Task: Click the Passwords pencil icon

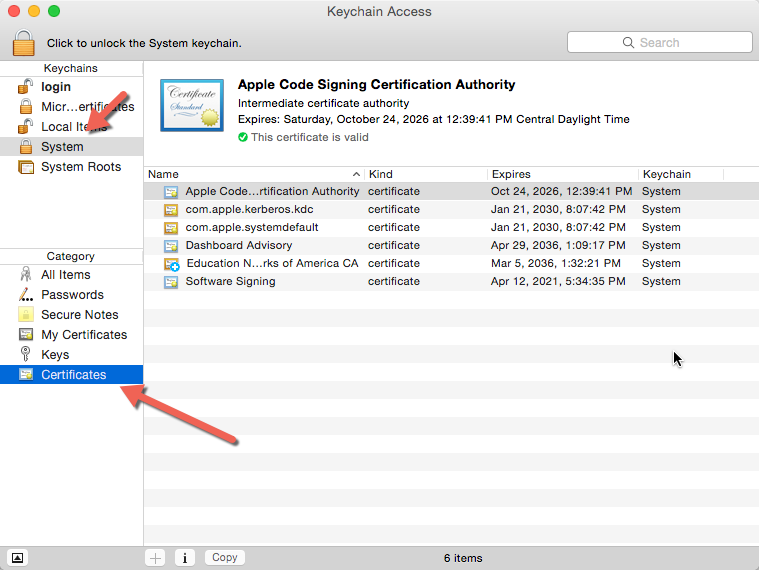Action: [26, 294]
